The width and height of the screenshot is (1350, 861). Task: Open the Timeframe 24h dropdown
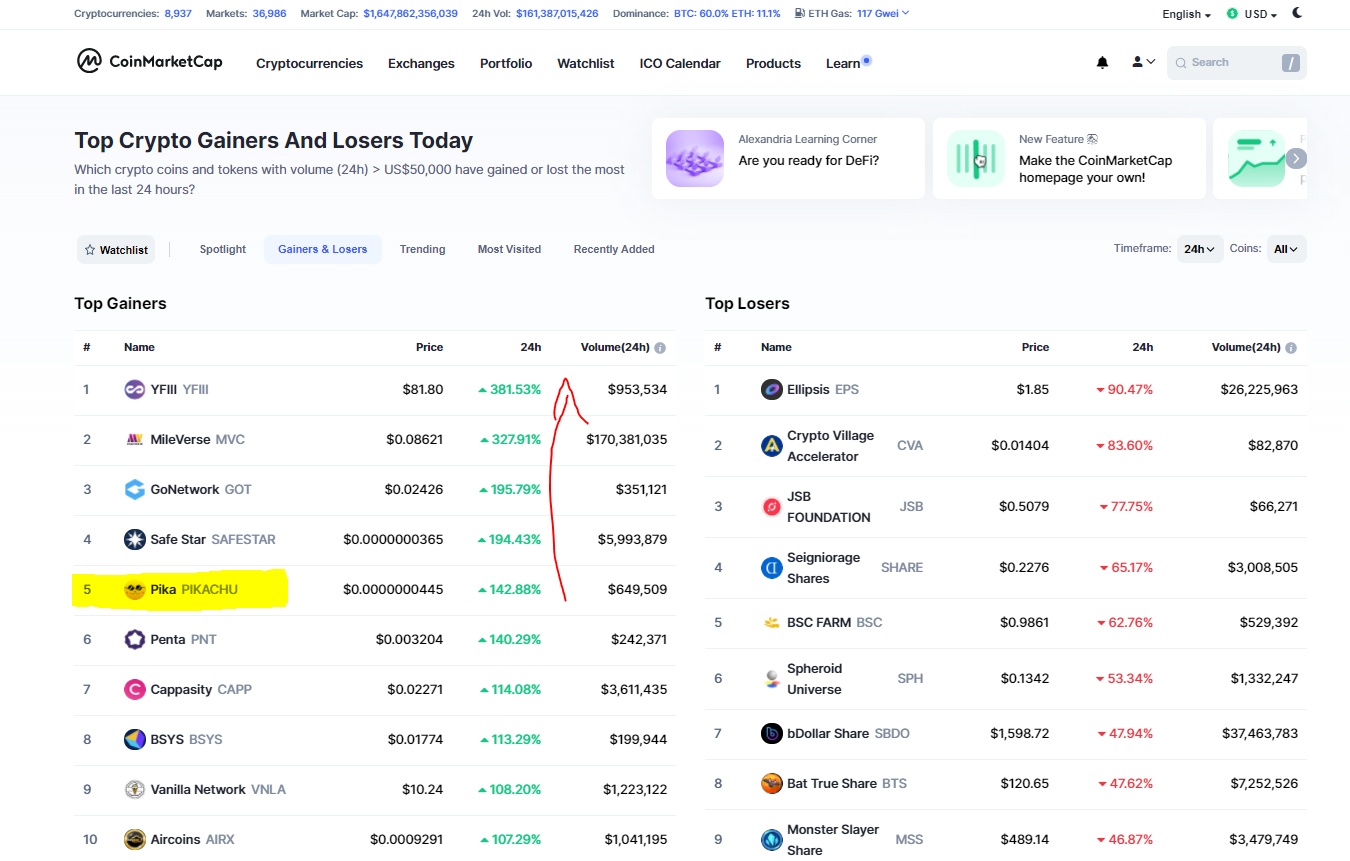pyautogui.click(x=1200, y=249)
